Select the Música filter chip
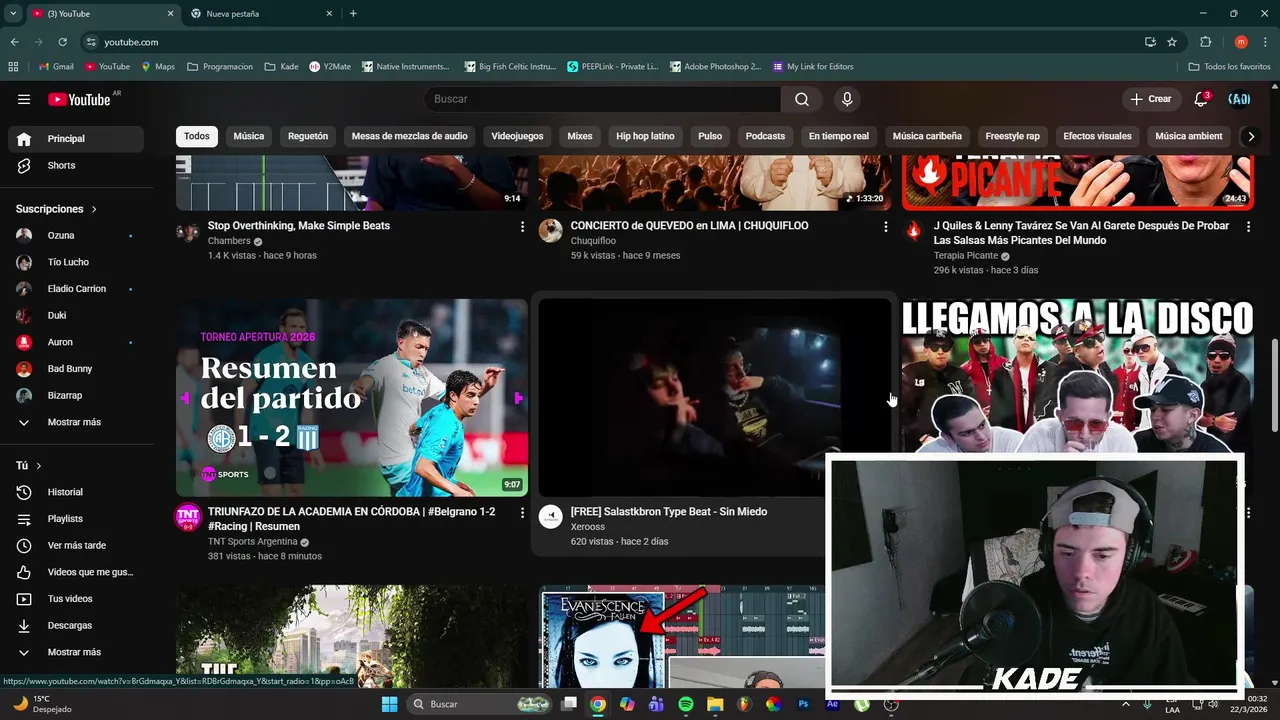Screen dimensions: 1280x720 249,136
